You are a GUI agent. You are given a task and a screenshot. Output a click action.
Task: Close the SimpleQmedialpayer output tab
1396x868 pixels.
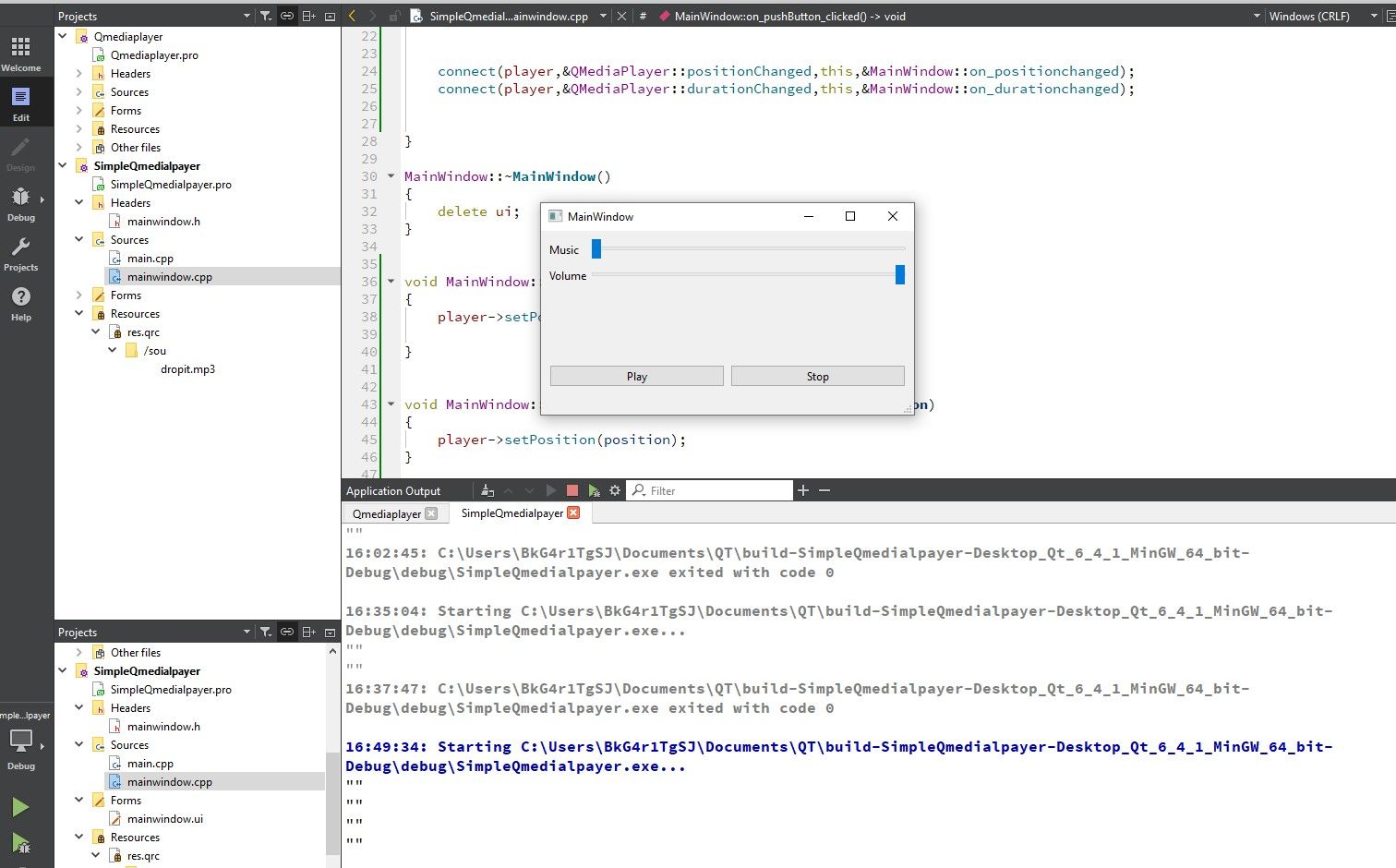click(573, 512)
